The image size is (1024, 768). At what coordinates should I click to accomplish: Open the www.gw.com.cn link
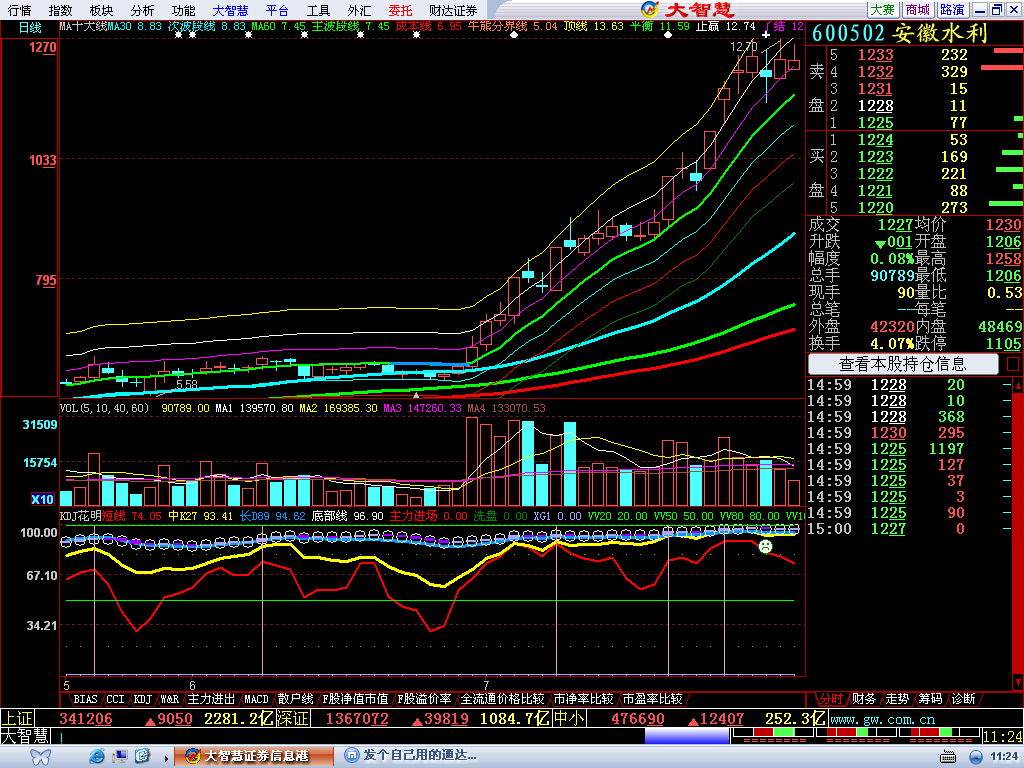point(883,720)
